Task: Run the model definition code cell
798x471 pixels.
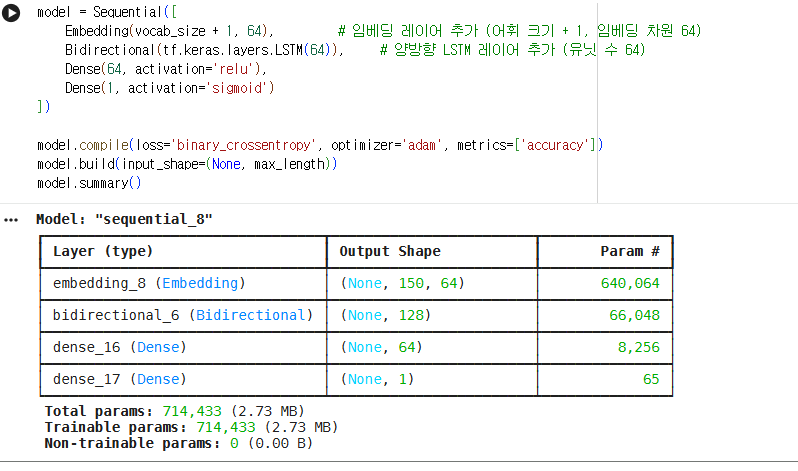Action: point(11,13)
